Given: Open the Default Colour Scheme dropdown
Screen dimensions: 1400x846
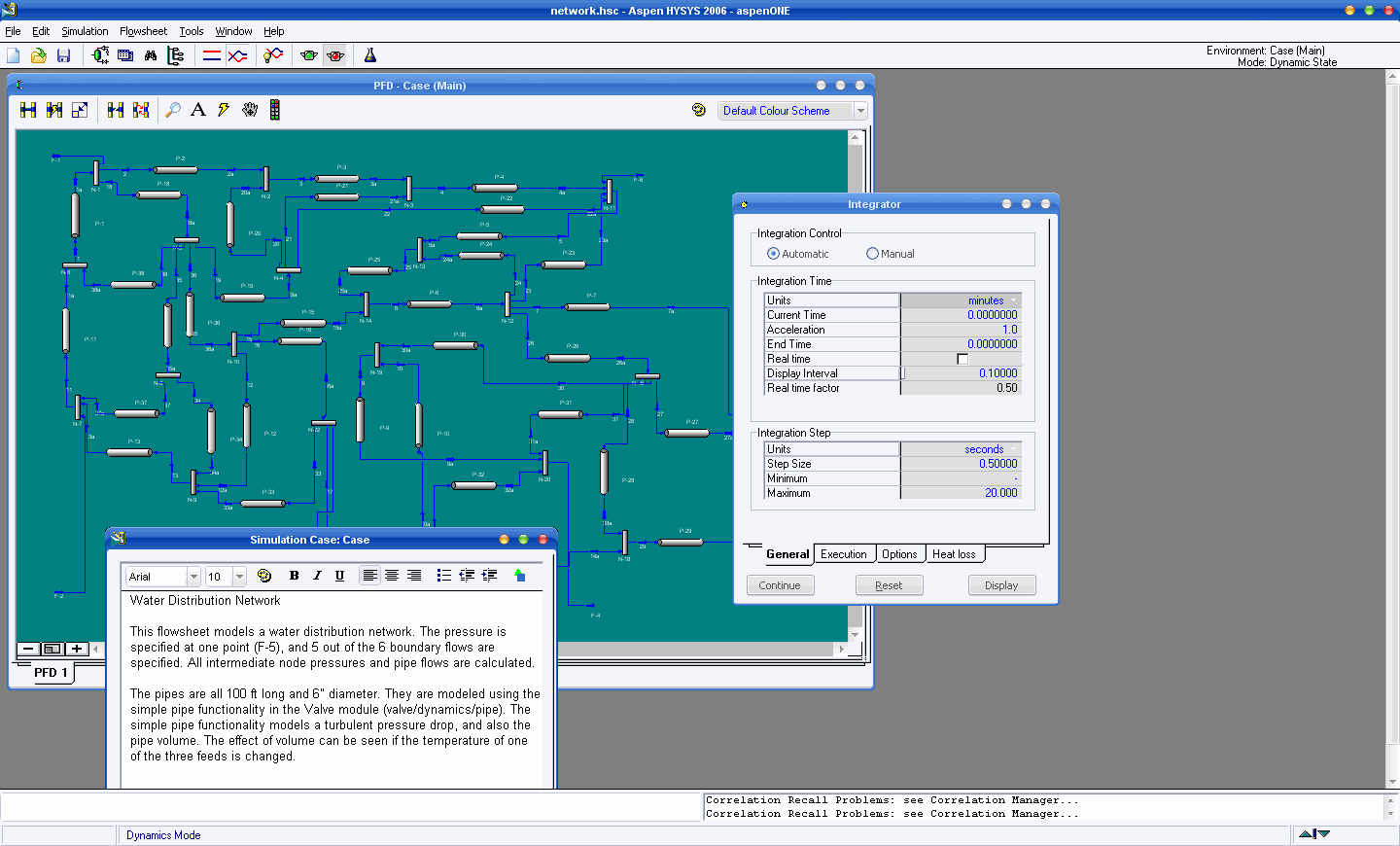Looking at the screenshot, I should pyautogui.click(x=860, y=111).
